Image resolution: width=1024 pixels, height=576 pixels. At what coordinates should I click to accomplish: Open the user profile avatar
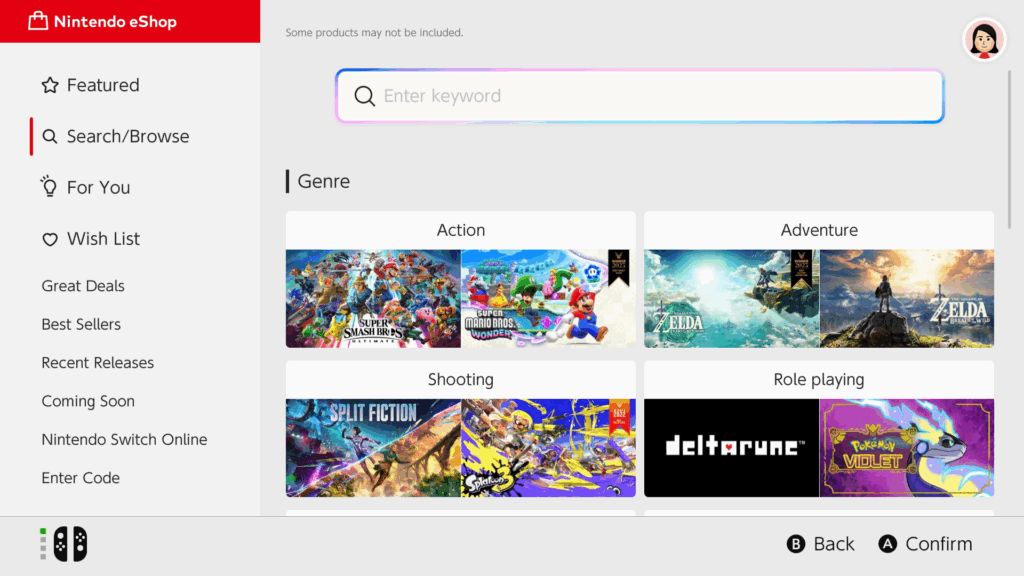(984, 39)
